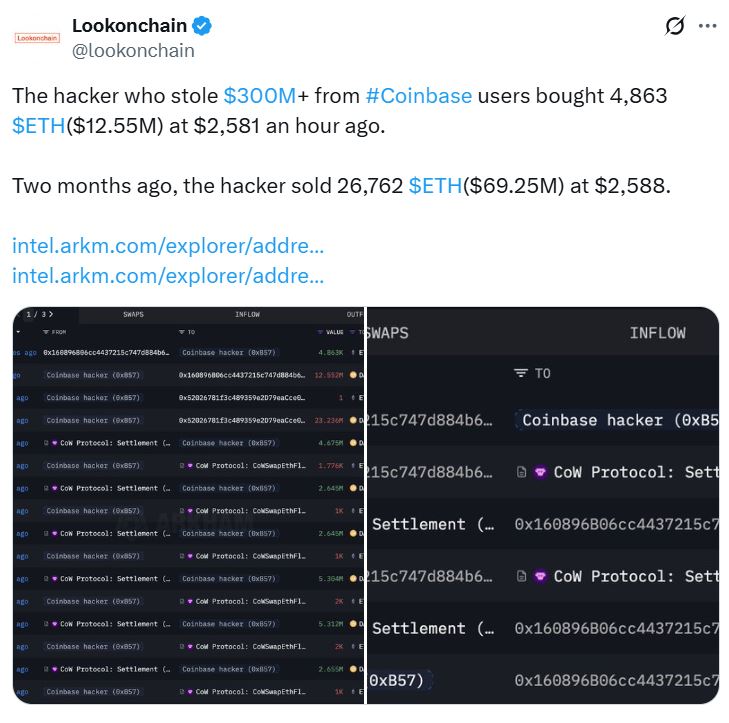Go to next page using 1 / 3 arrow
The width and height of the screenshot is (729, 723).
pos(50,314)
